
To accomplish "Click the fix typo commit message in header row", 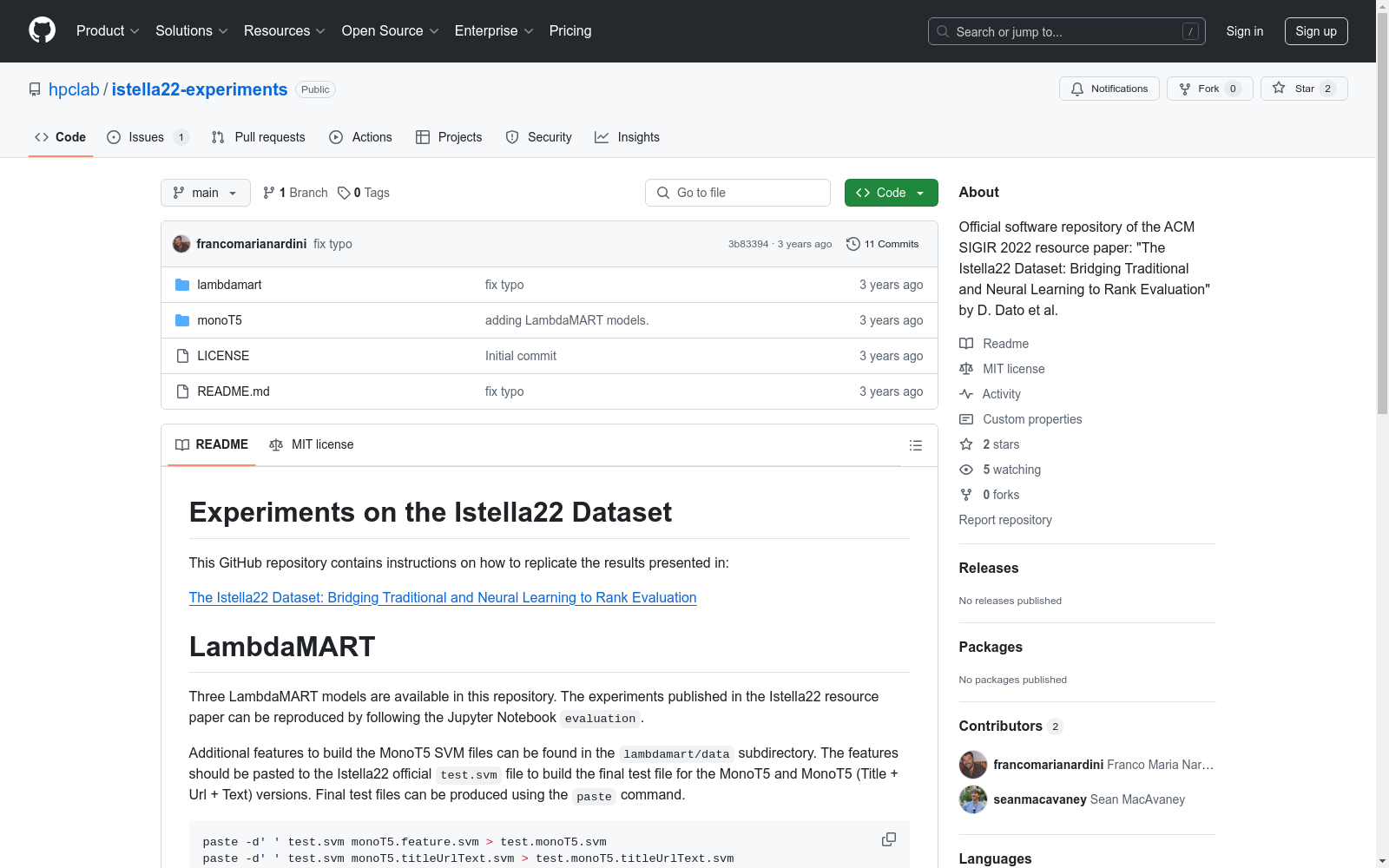I will pos(332,244).
